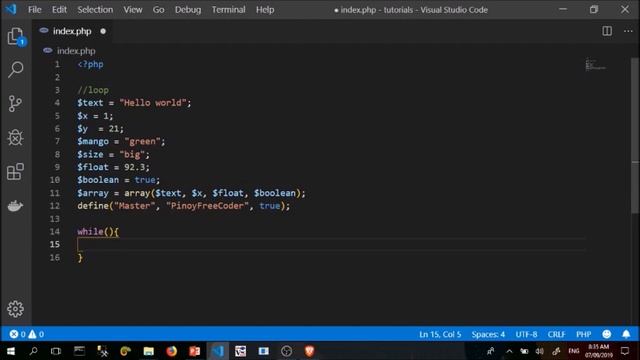
Task: Click the errors count icon in status bar
Action: [x=13, y=334]
